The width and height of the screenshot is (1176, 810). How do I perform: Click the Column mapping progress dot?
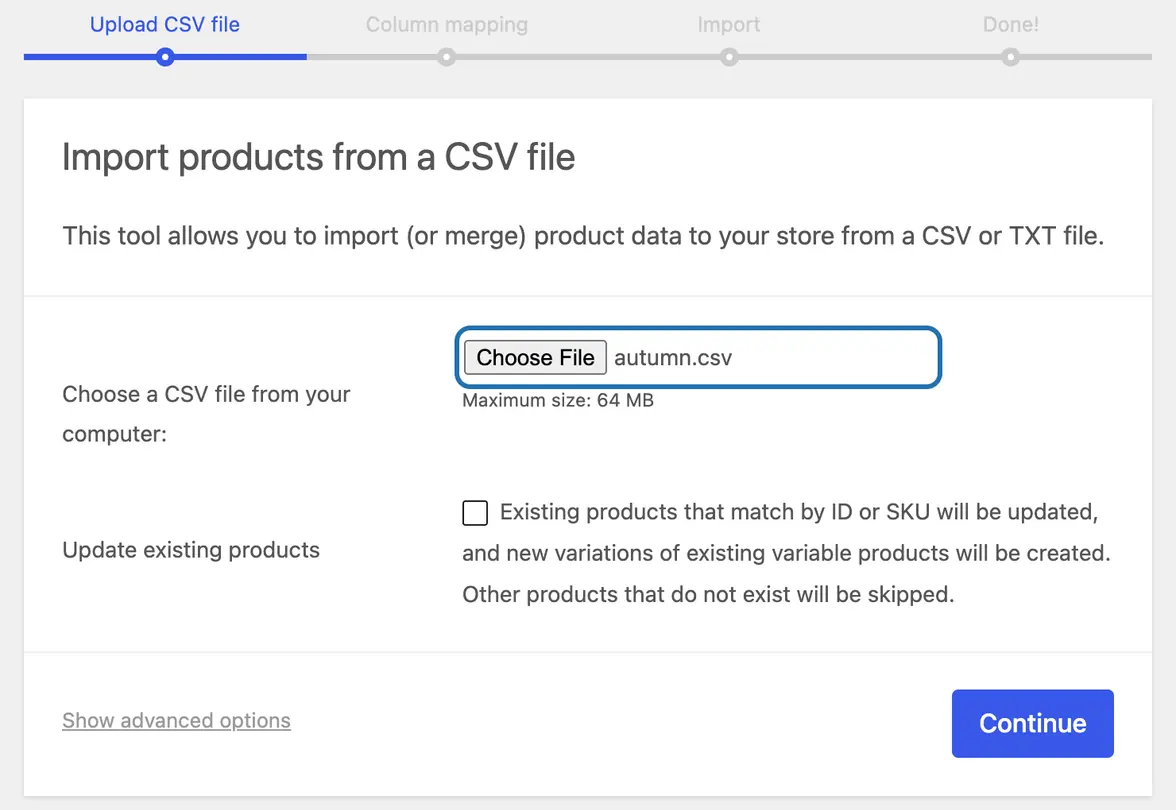tap(447, 57)
